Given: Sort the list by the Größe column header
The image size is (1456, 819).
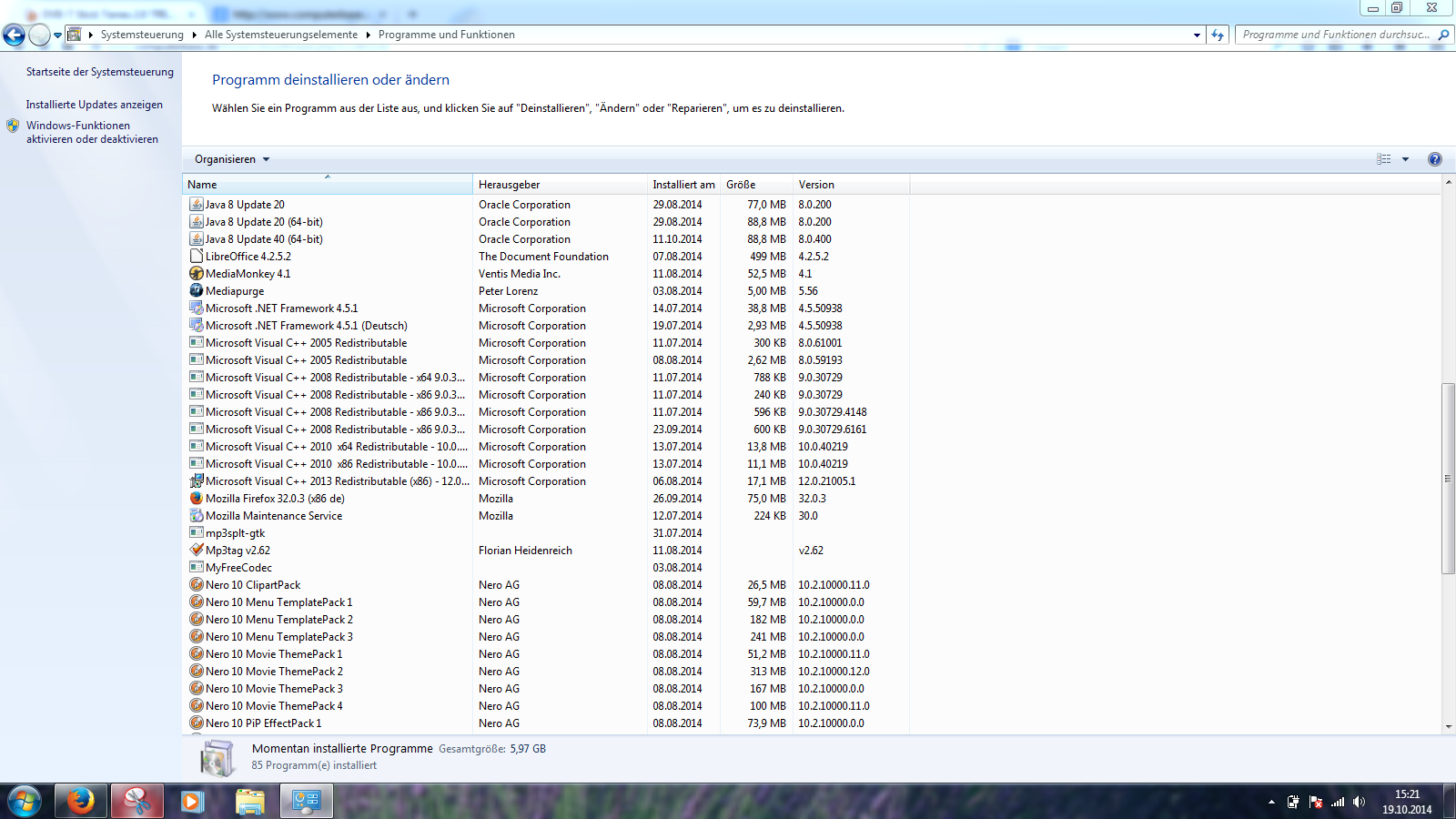Looking at the screenshot, I should pos(756,185).
